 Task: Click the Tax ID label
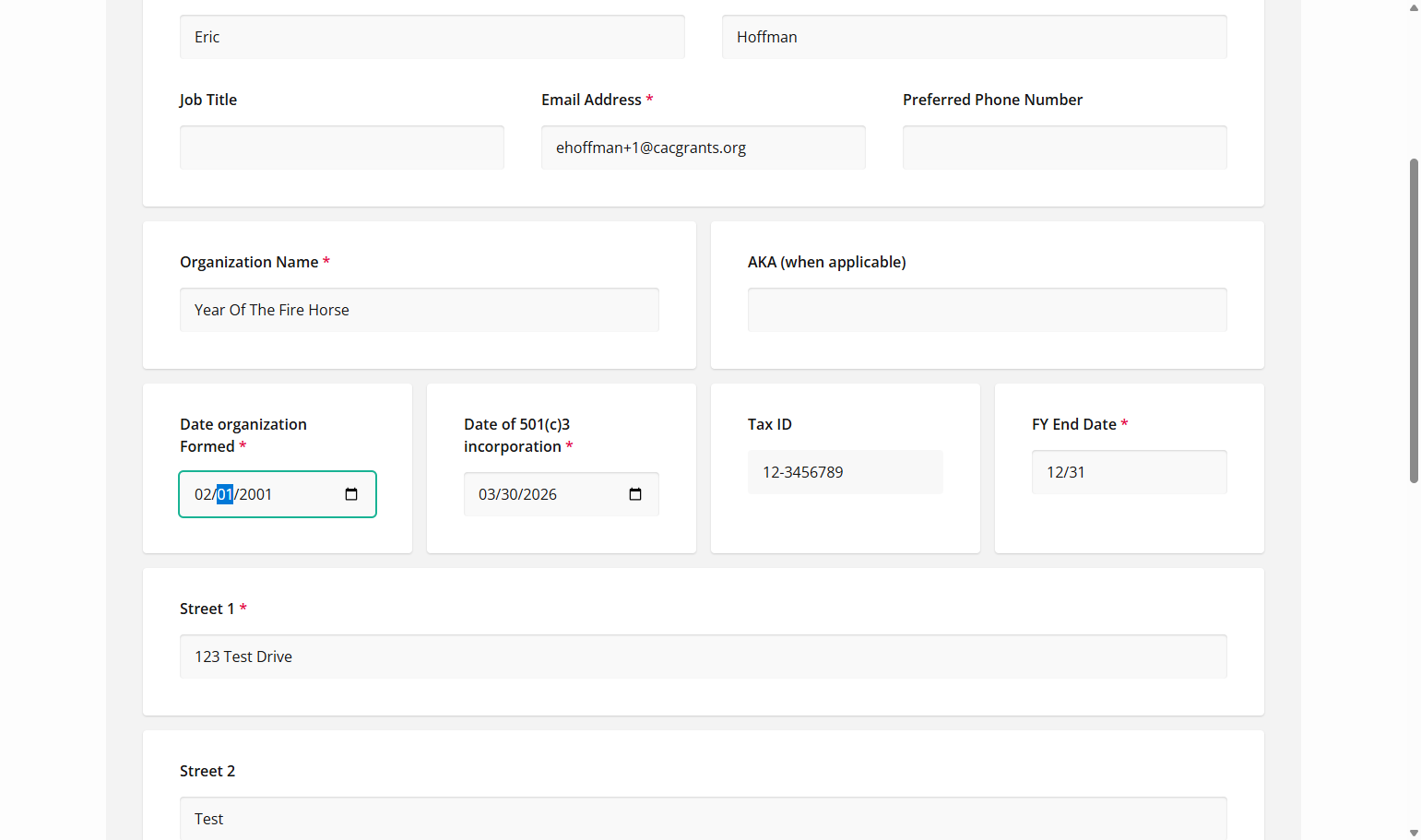coord(770,424)
